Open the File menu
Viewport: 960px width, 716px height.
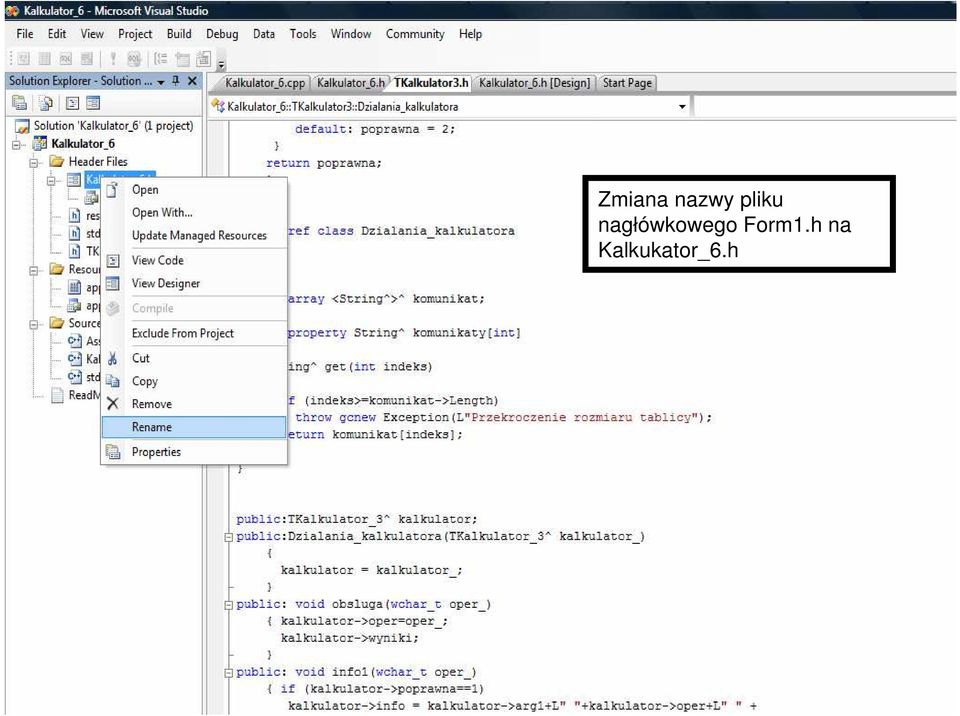pyautogui.click(x=25, y=34)
